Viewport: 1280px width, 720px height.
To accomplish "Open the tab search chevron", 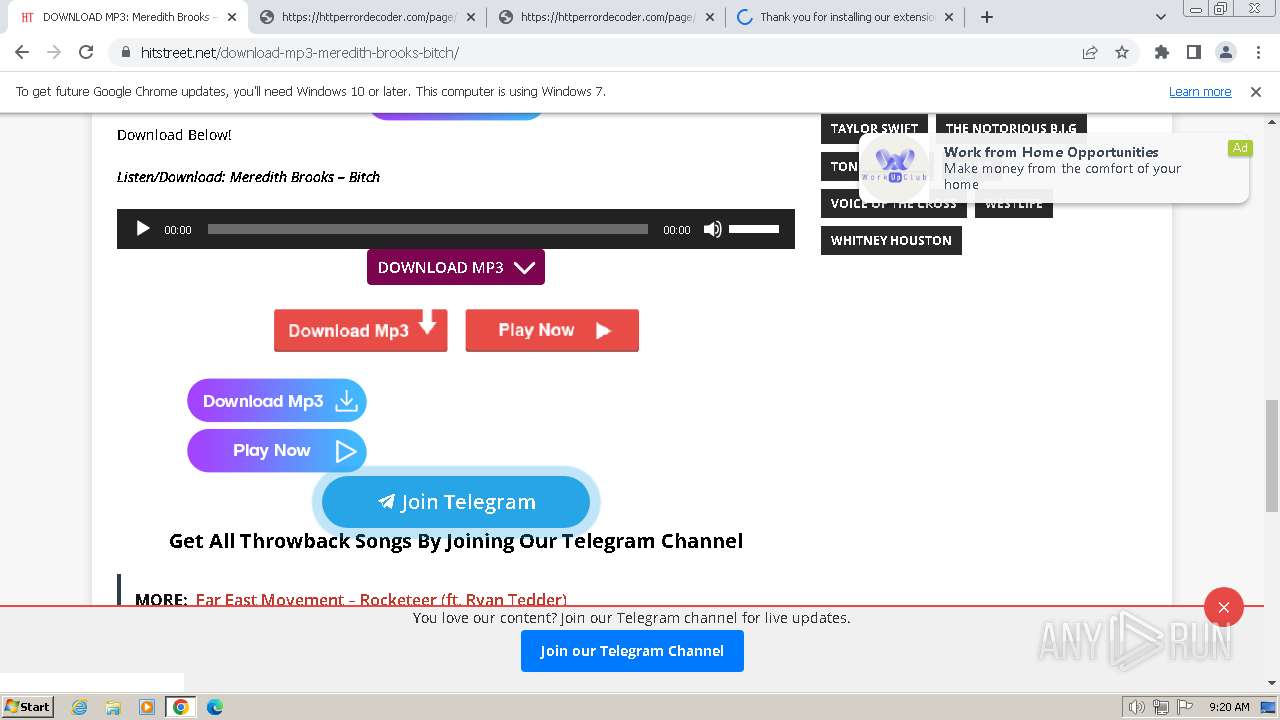I will 1161,17.
